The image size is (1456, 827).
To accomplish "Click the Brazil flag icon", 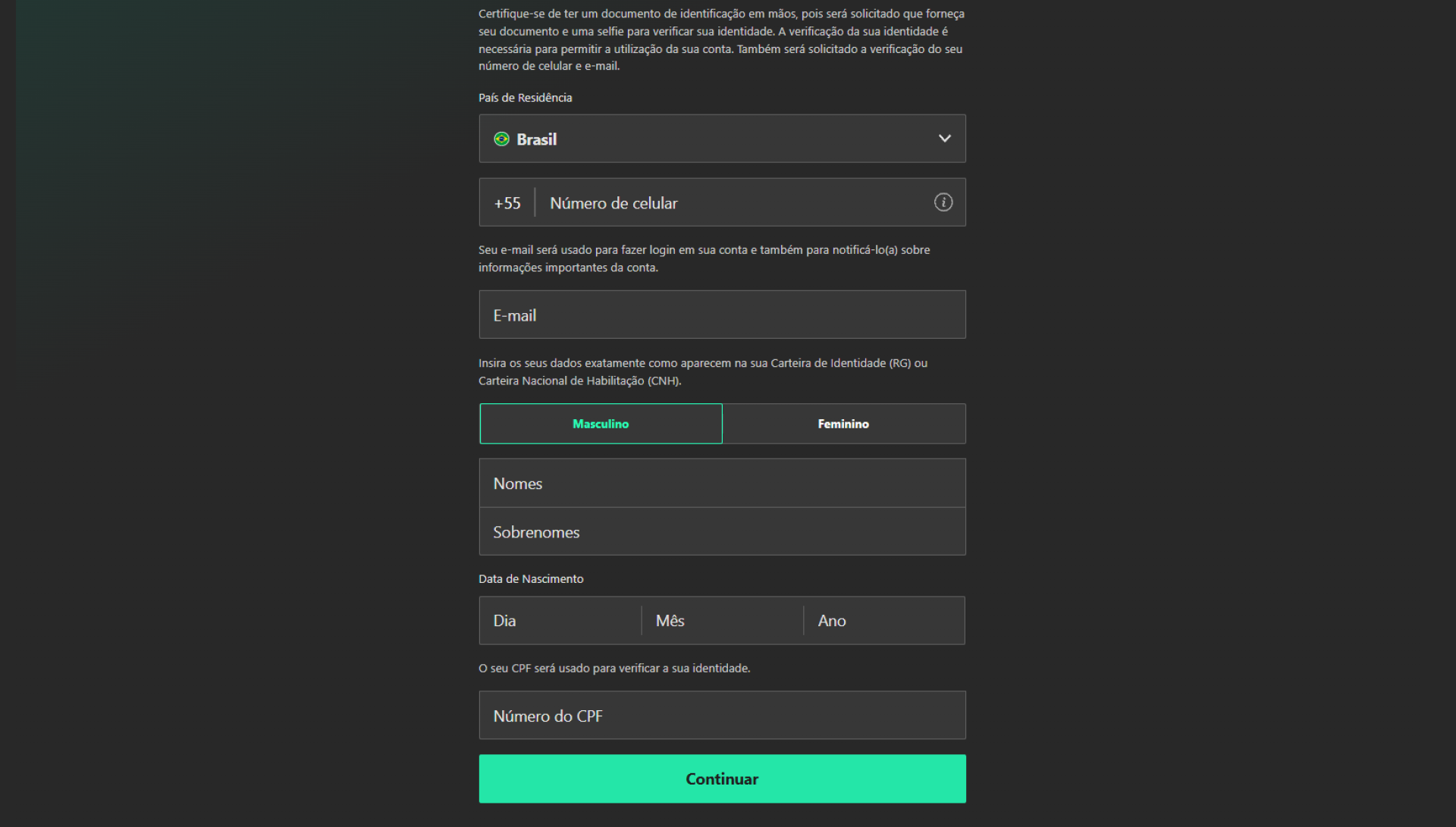I will (501, 139).
